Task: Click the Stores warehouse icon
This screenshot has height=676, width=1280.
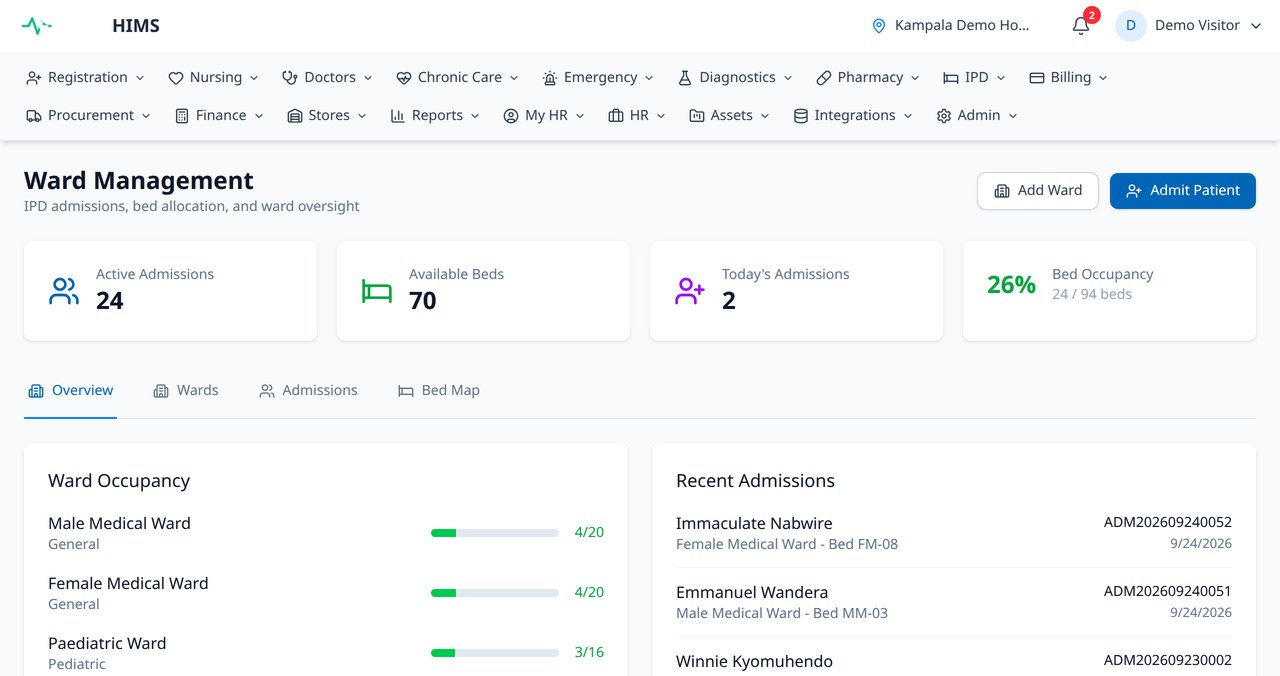Action: pos(295,116)
